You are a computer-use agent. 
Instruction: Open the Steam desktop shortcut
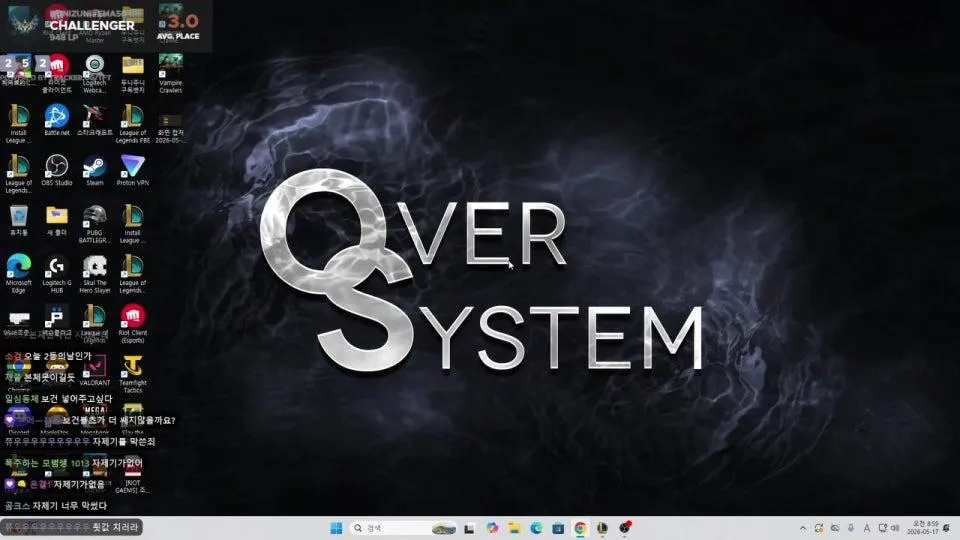pyautogui.click(x=94, y=170)
